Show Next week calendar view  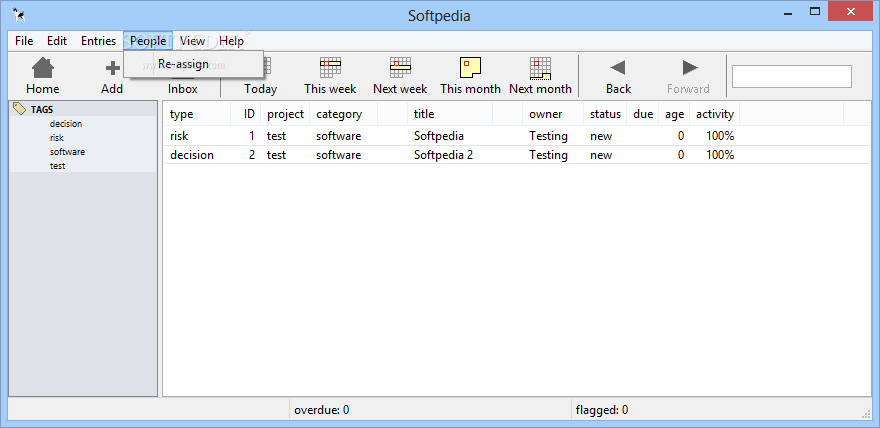coord(400,76)
